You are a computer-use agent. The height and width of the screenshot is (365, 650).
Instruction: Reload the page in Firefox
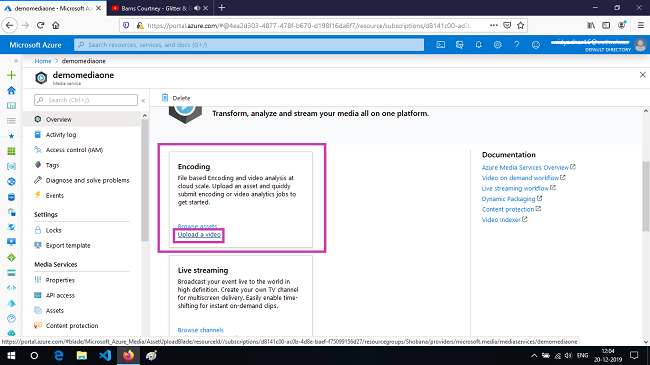click(x=40, y=25)
